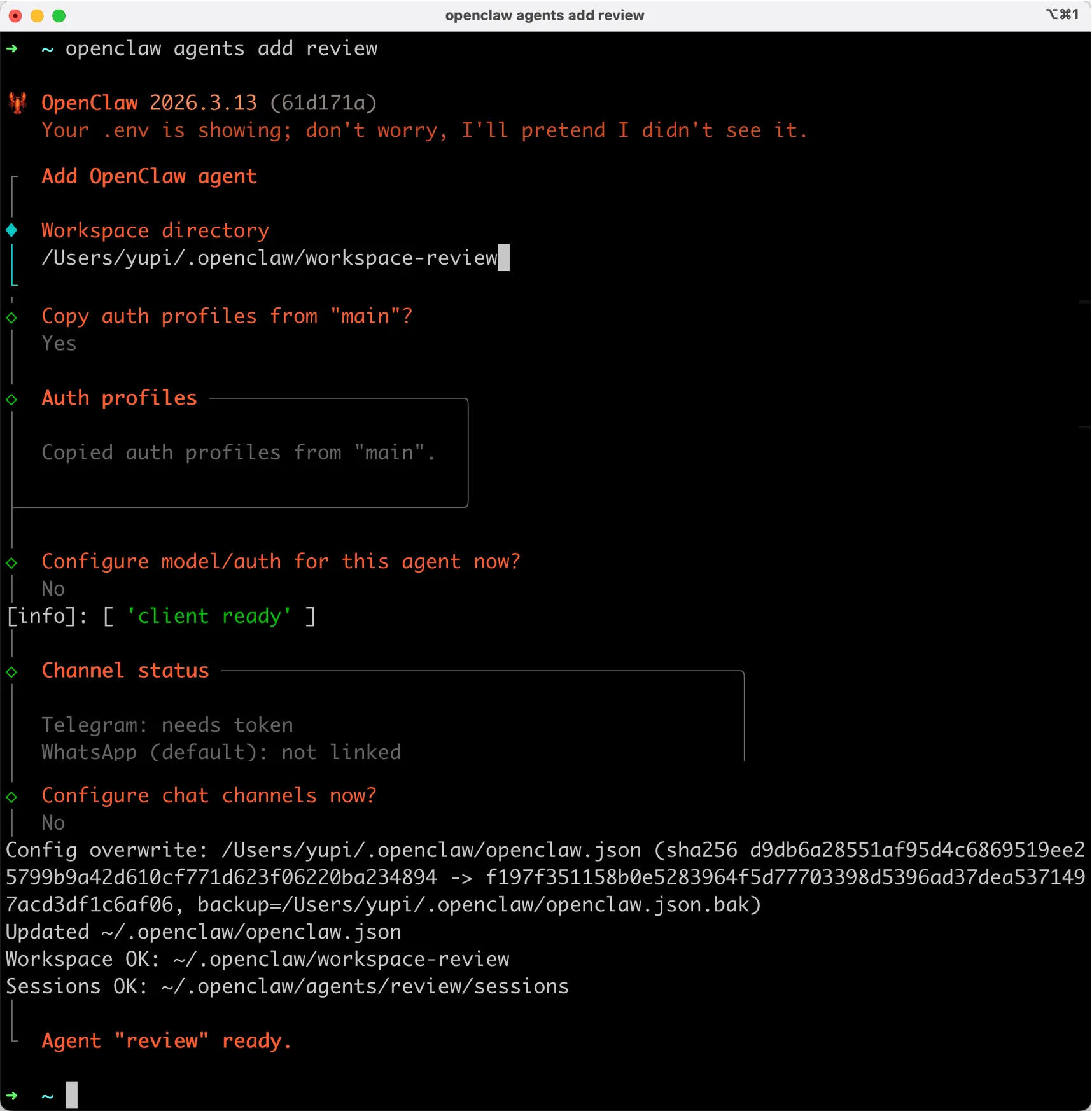Viewport: 1092px width, 1111px height.
Task: Click the message 'Copied auth profiles from "main".'
Action: pyautogui.click(x=239, y=452)
